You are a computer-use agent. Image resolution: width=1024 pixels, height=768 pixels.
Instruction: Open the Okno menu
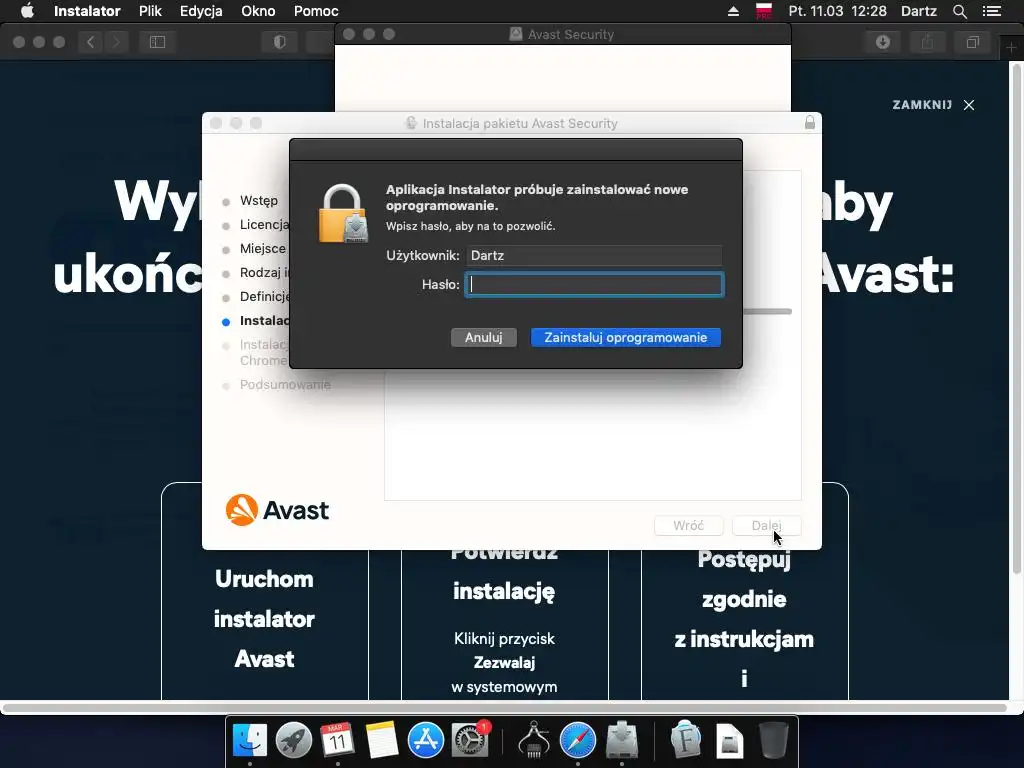point(258,11)
